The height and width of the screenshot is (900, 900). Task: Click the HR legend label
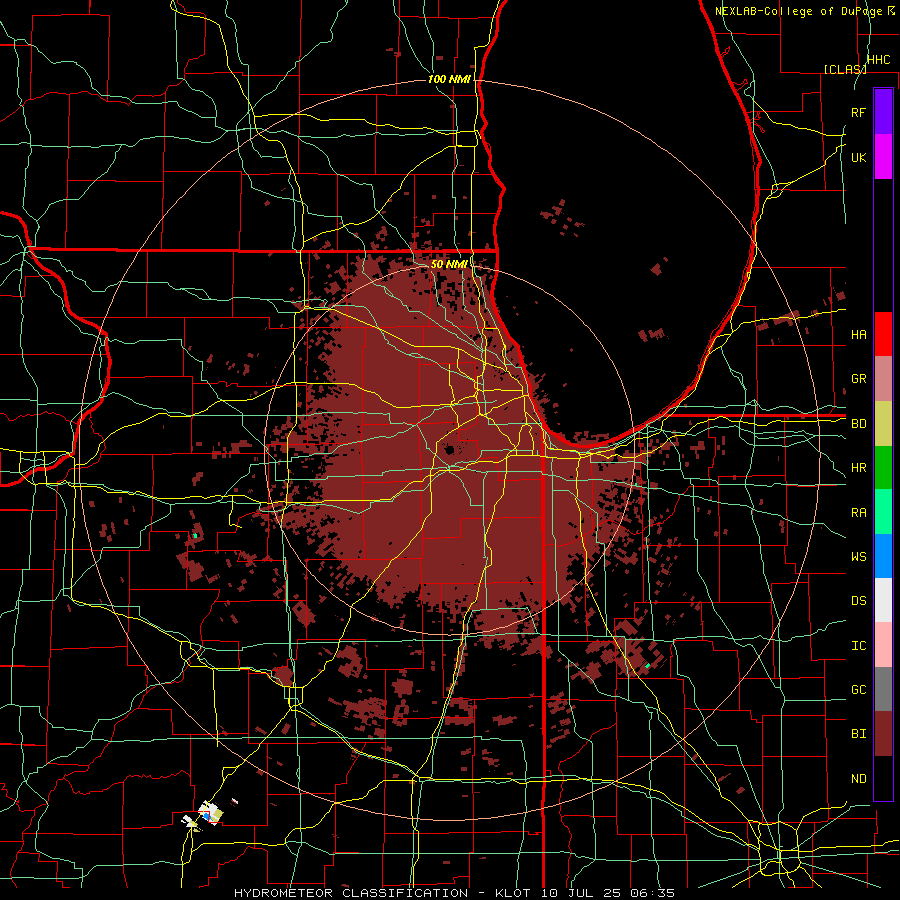858,468
